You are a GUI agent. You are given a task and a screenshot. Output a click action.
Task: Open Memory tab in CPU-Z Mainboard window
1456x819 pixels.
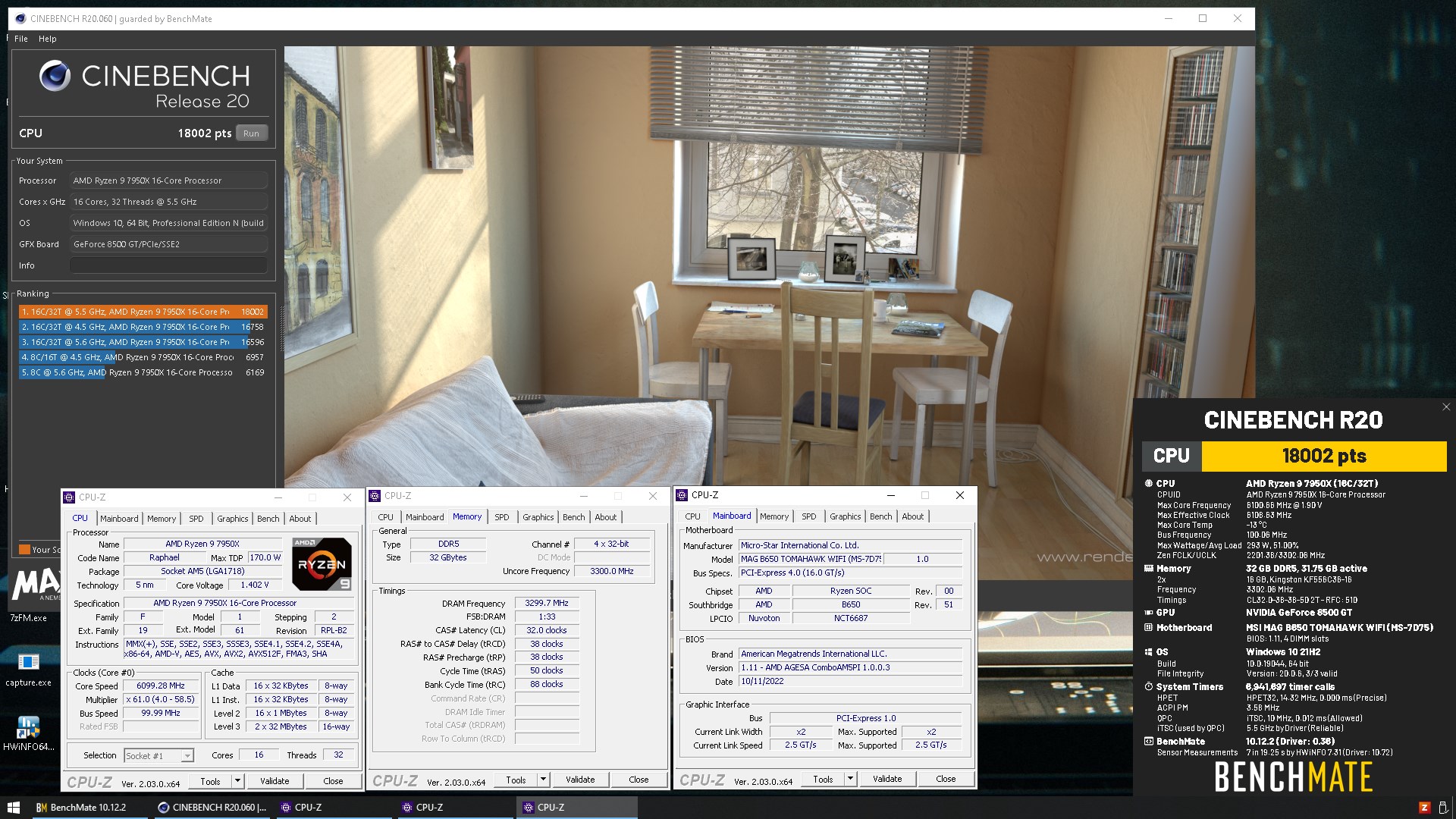(774, 516)
